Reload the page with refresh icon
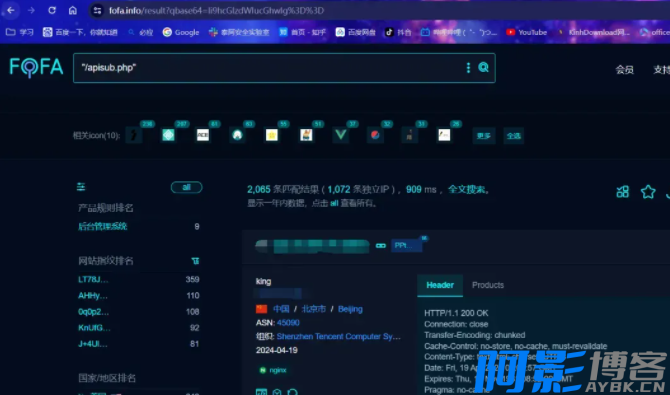Screen dimensions: 670x395 click(52, 10)
